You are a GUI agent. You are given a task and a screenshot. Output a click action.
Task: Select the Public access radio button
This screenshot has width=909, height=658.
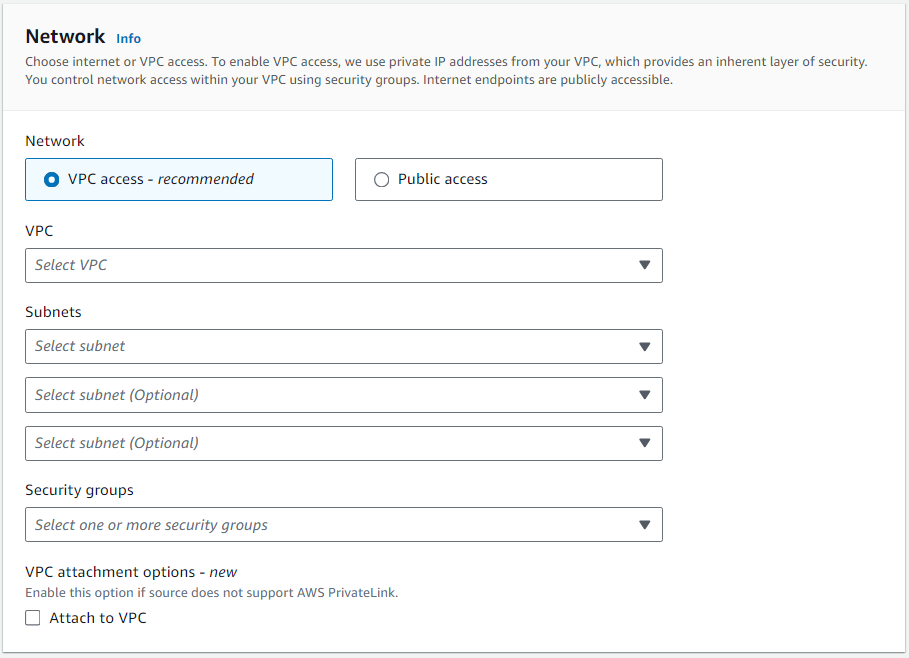[x=381, y=180]
